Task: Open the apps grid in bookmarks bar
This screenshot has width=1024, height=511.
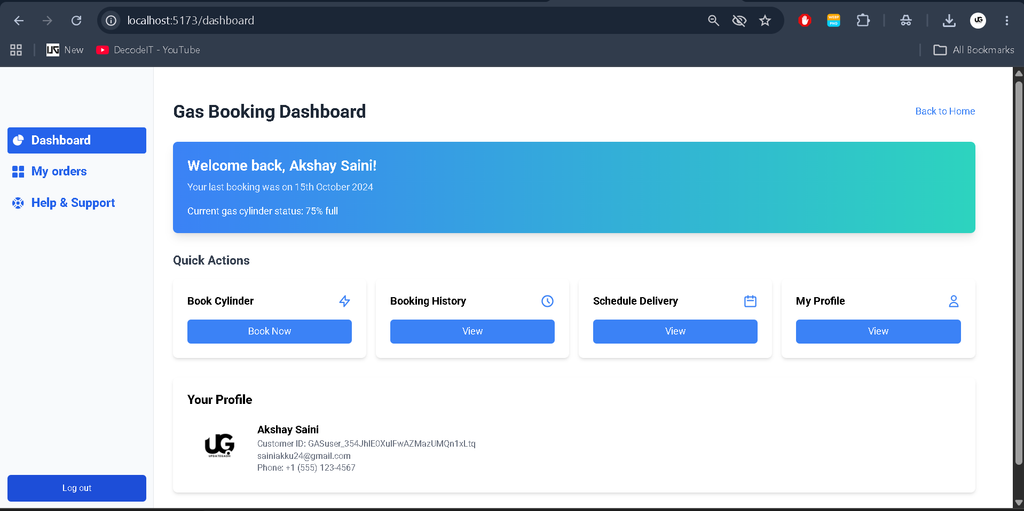Action: (x=16, y=50)
